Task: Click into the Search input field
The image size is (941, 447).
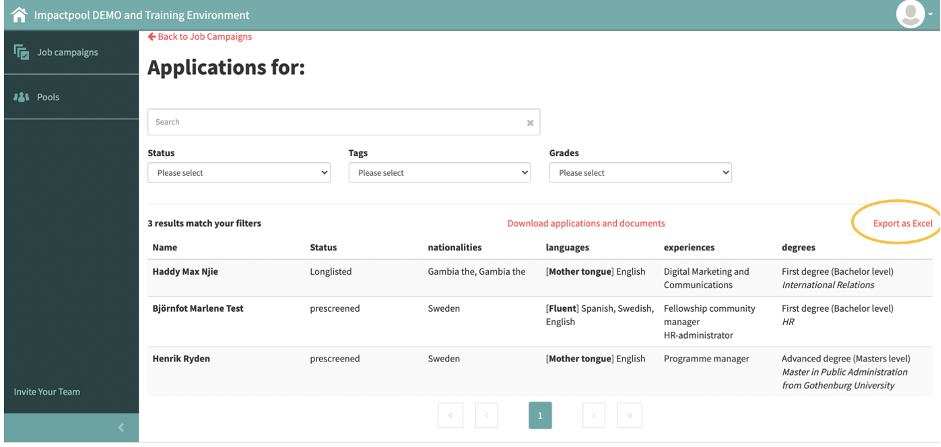Action: [344, 122]
